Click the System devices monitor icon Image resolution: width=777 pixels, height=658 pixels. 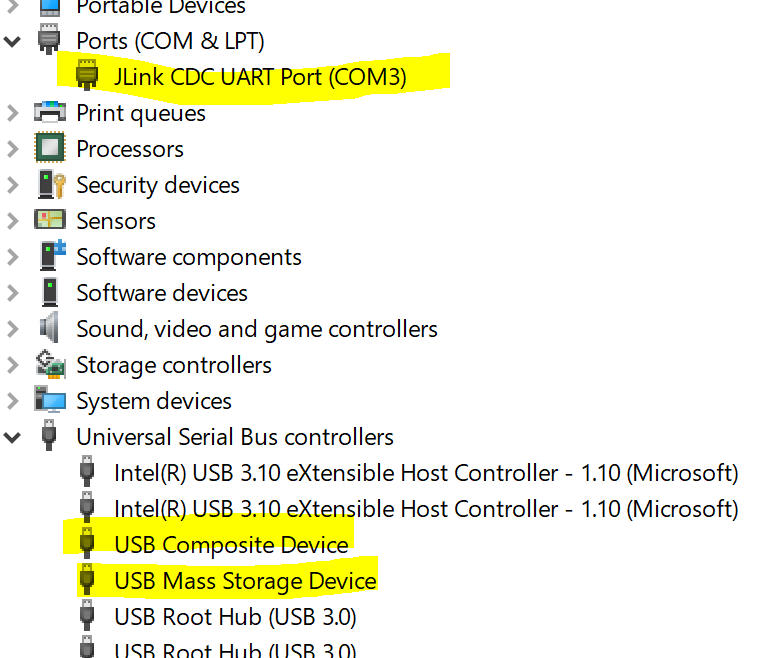[50, 399]
